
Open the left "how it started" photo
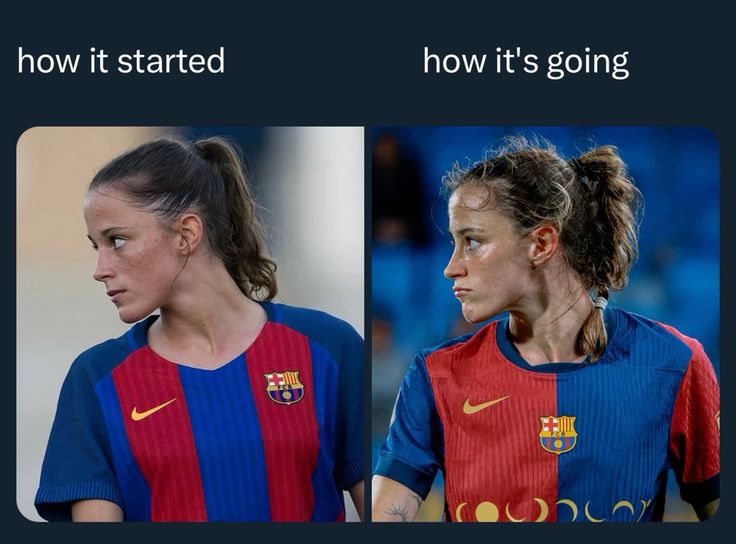pos(190,324)
